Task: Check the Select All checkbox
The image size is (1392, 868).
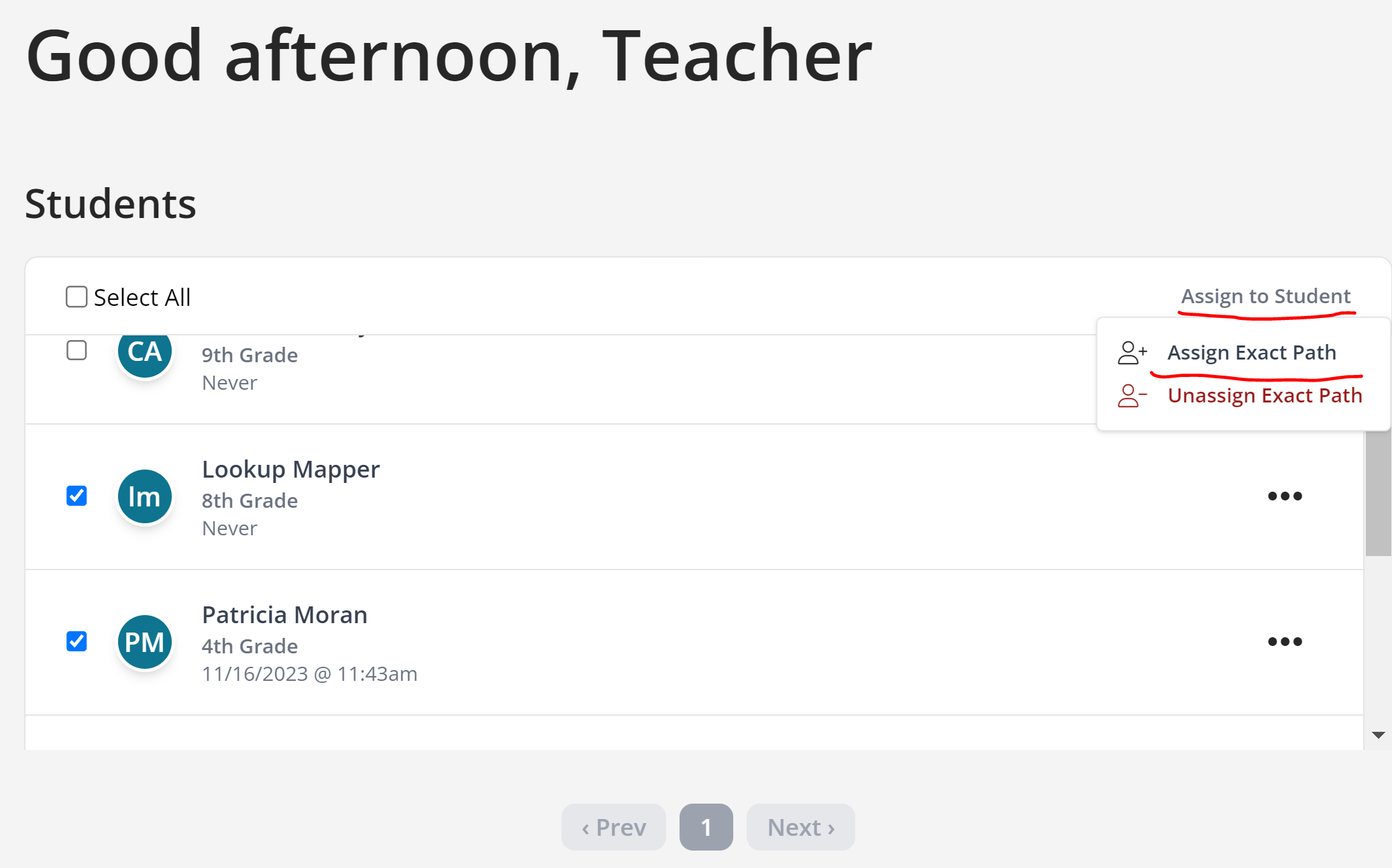Action: tap(76, 296)
